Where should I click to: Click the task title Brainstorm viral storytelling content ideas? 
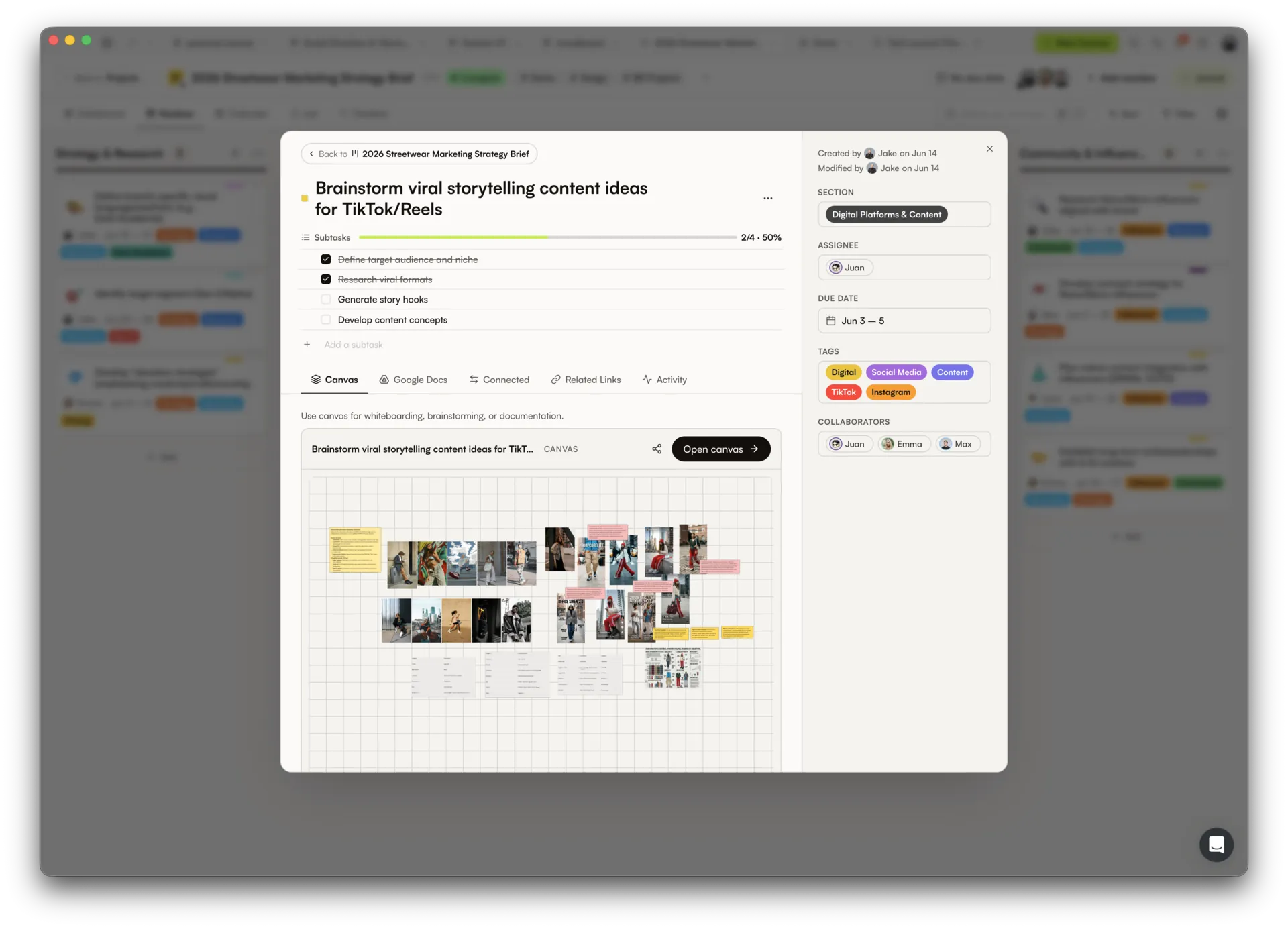481,199
